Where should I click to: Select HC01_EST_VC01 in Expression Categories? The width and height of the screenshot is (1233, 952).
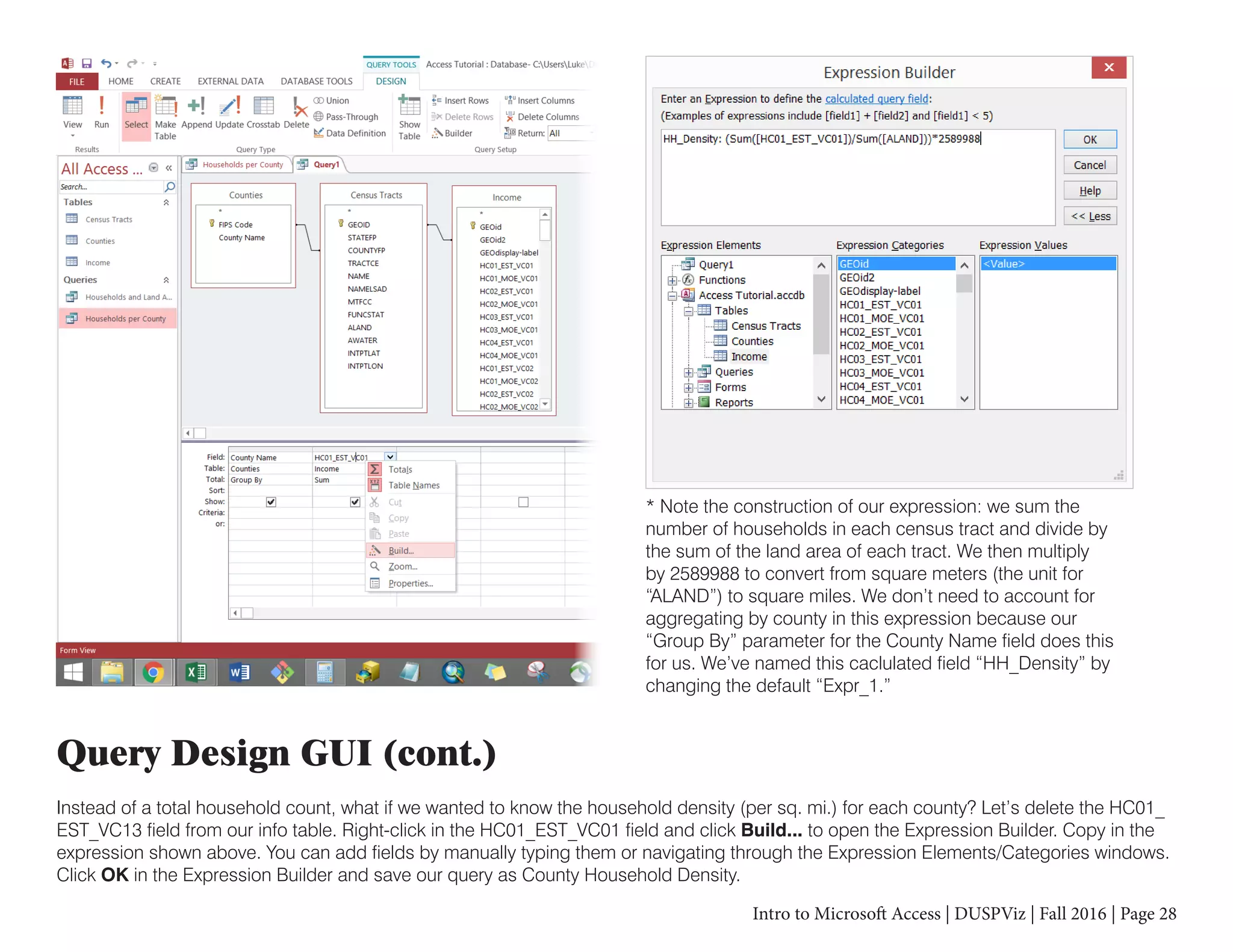point(881,305)
